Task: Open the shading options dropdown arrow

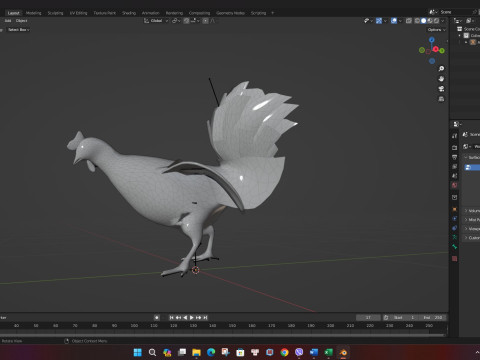Action: click(443, 21)
